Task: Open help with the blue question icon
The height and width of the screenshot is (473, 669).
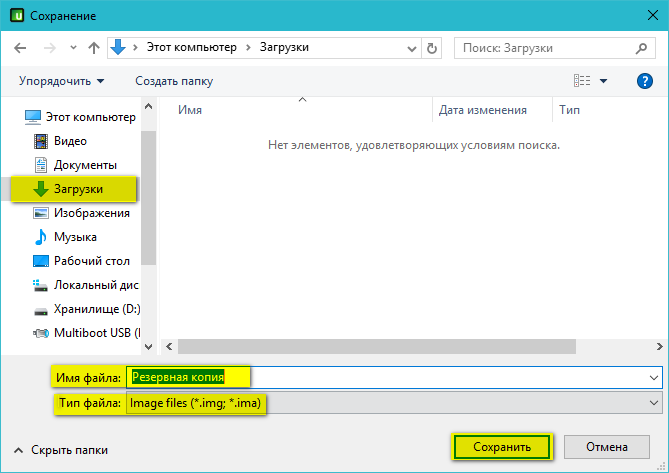Action: 645,81
